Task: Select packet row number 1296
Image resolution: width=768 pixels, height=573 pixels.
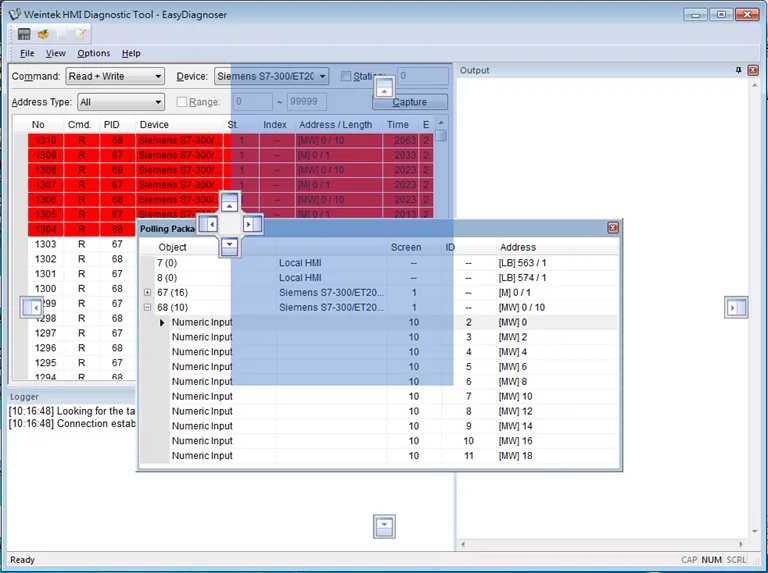Action: [x=81, y=348]
